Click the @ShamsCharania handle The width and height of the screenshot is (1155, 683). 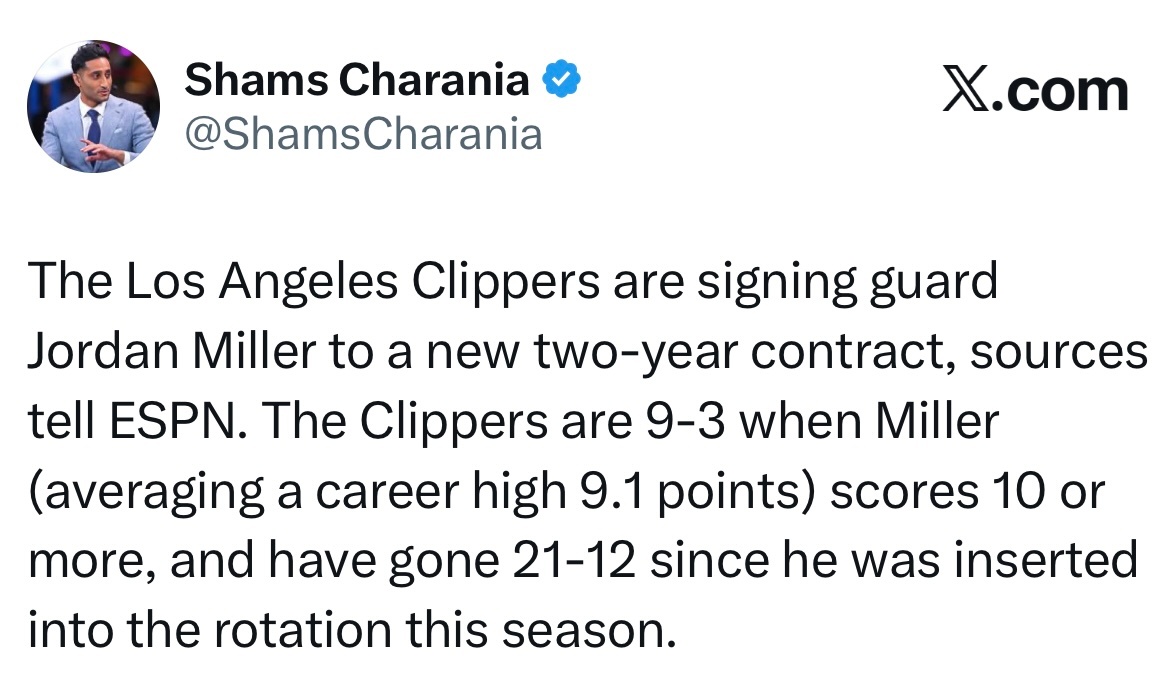(x=363, y=134)
